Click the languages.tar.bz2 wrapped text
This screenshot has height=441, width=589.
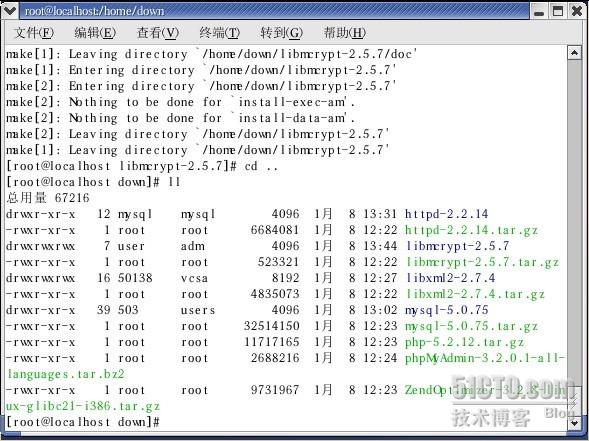[65, 374]
